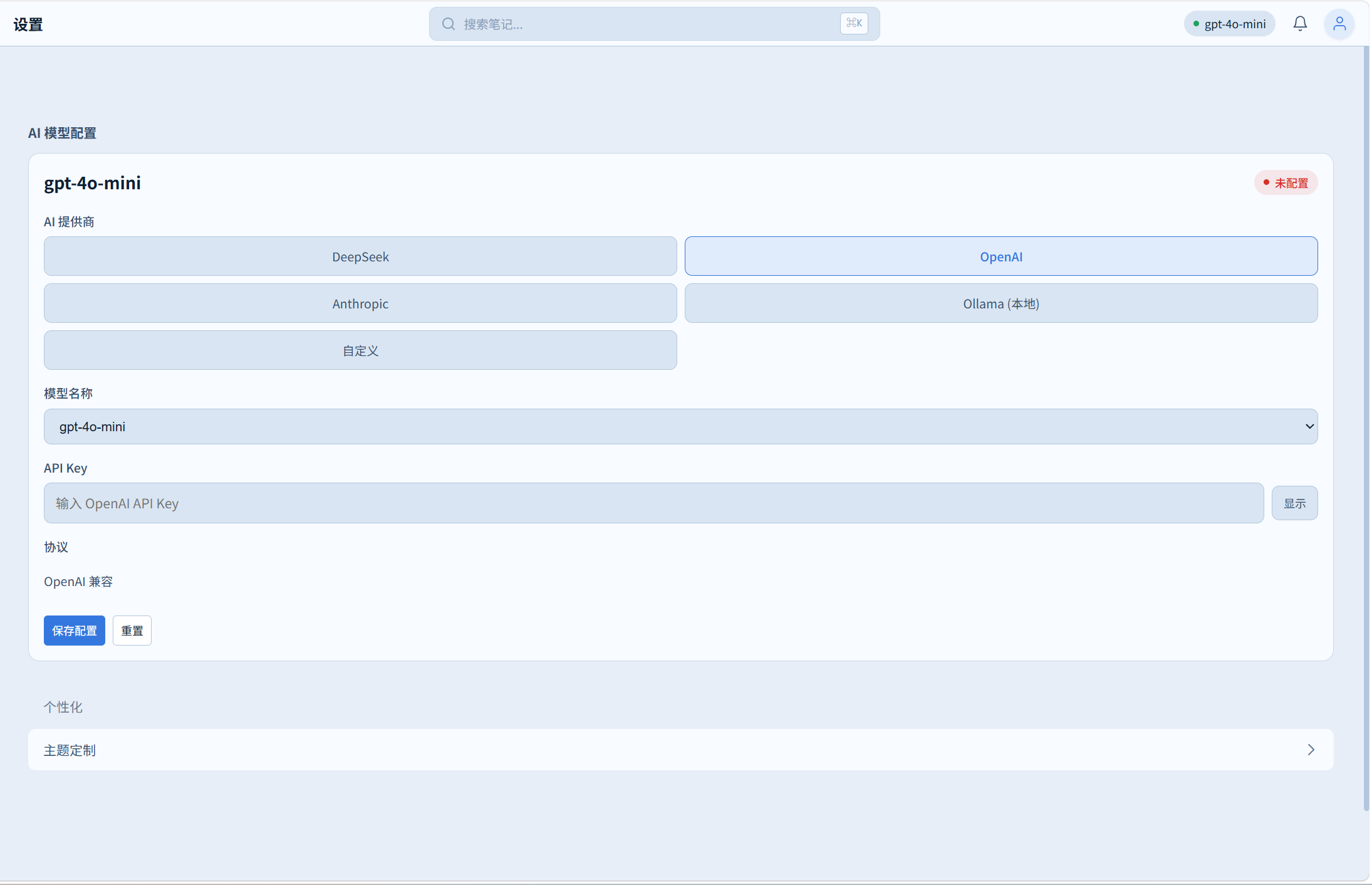
Task: Open the 模型名称 gpt-4o-mini dropdown
Action: pos(680,426)
